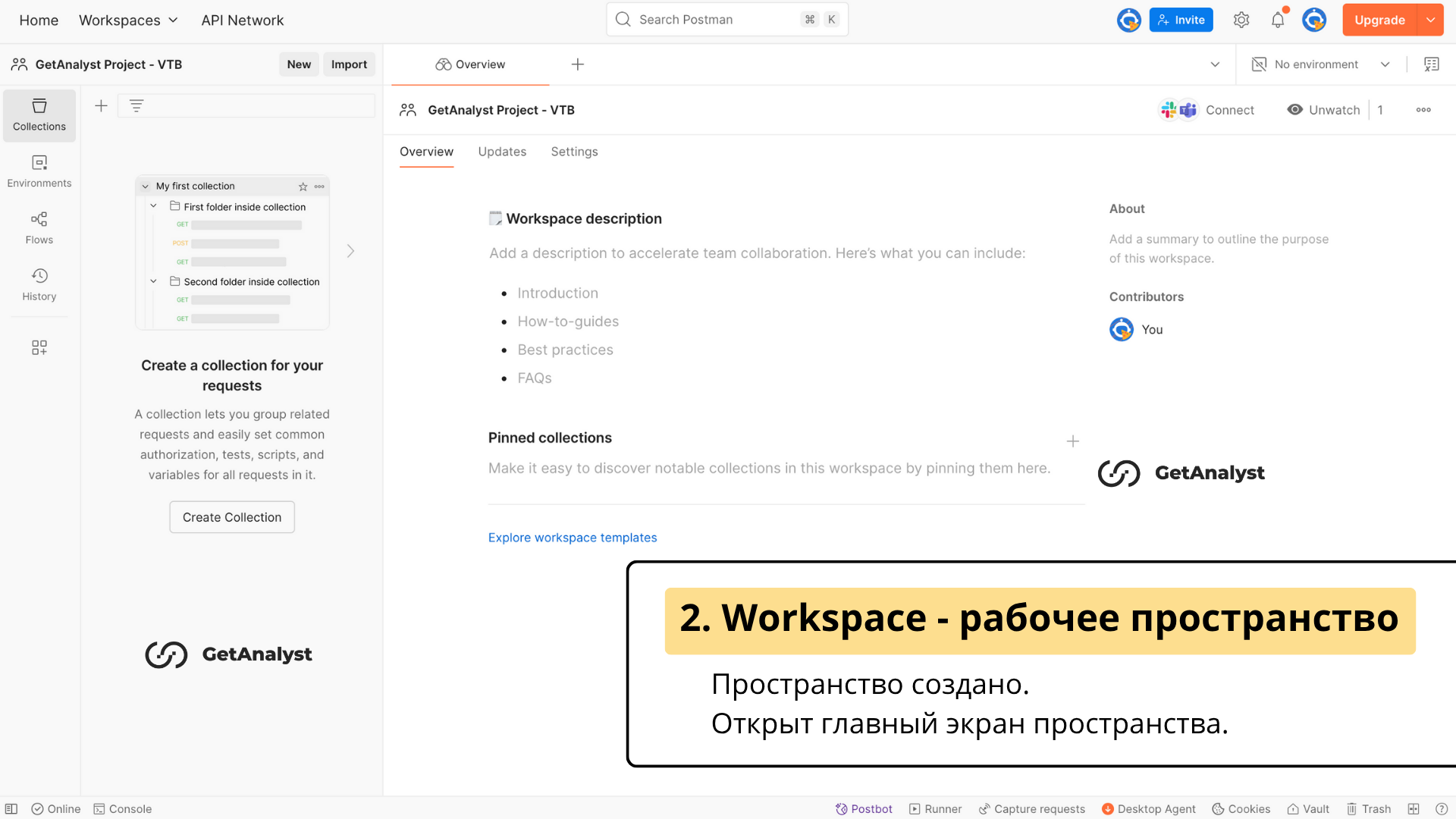Toggle the sidebar from the status bar icon
The height and width of the screenshot is (819, 1456).
tap(11, 809)
